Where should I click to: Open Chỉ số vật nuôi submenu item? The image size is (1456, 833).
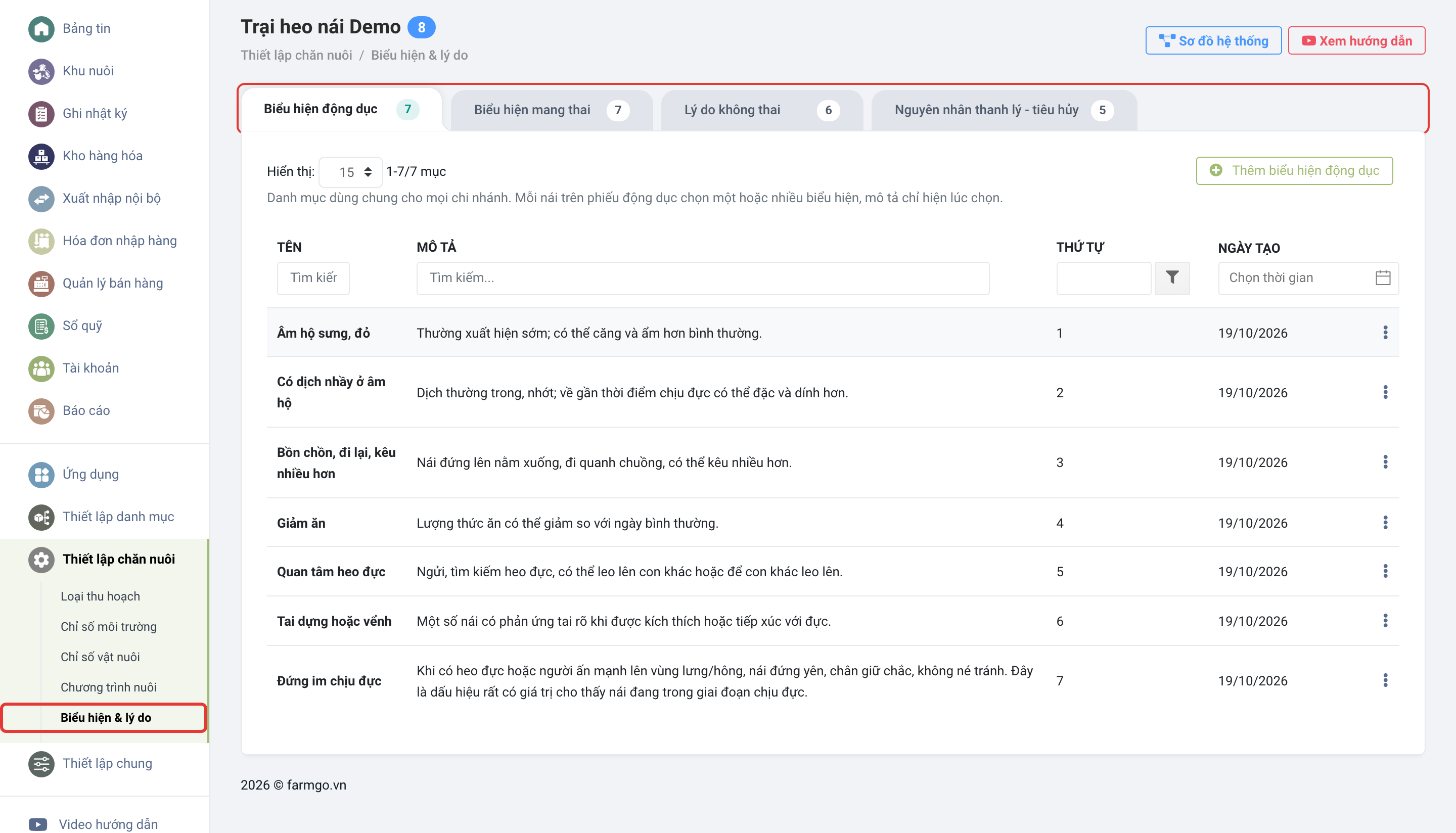pyautogui.click(x=100, y=657)
